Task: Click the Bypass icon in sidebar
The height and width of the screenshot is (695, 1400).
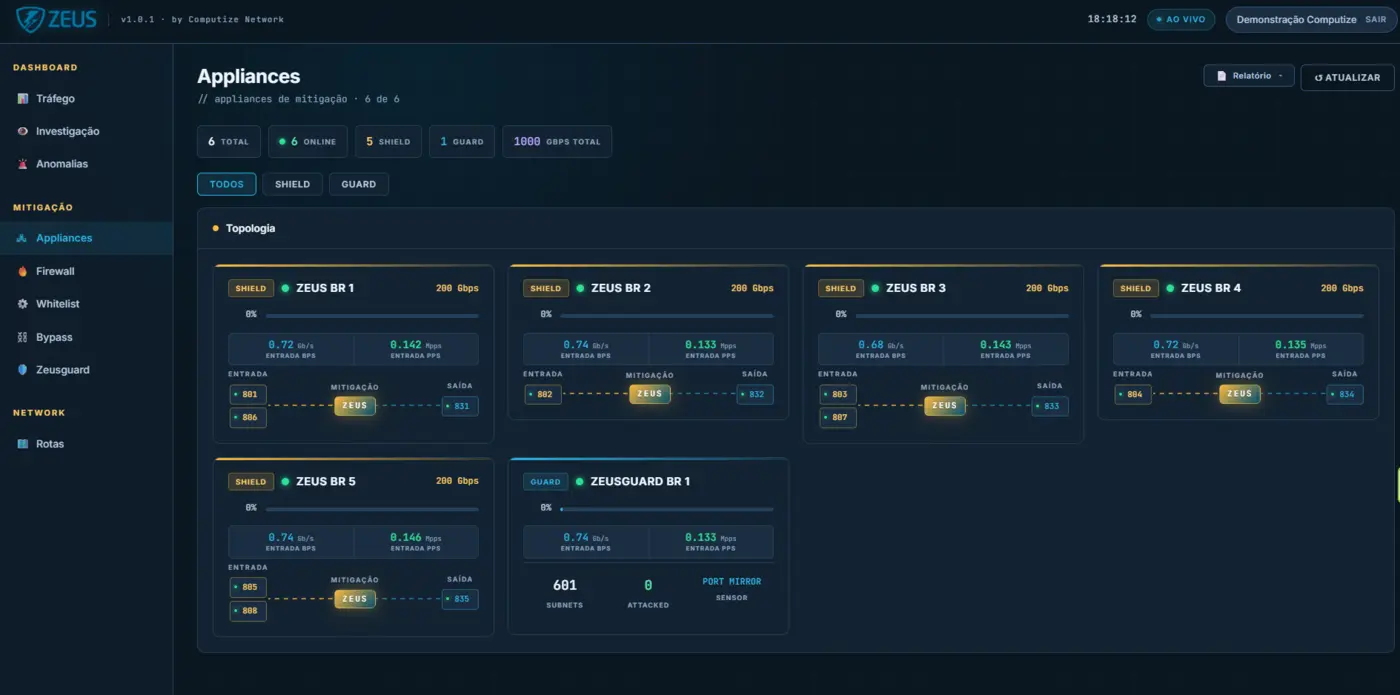Action: [23, 337]
